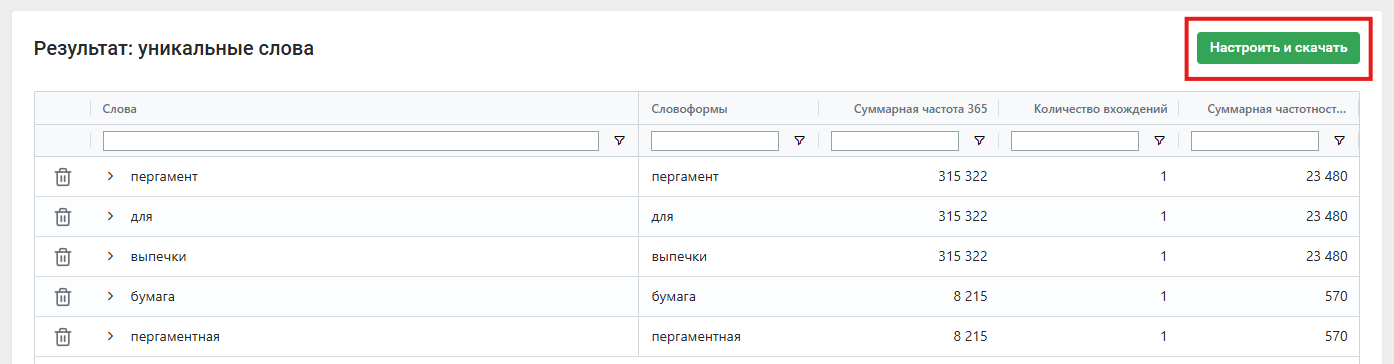Click trash icon next to бумага
Screen dimensions: 1394x364
point(62,297)
